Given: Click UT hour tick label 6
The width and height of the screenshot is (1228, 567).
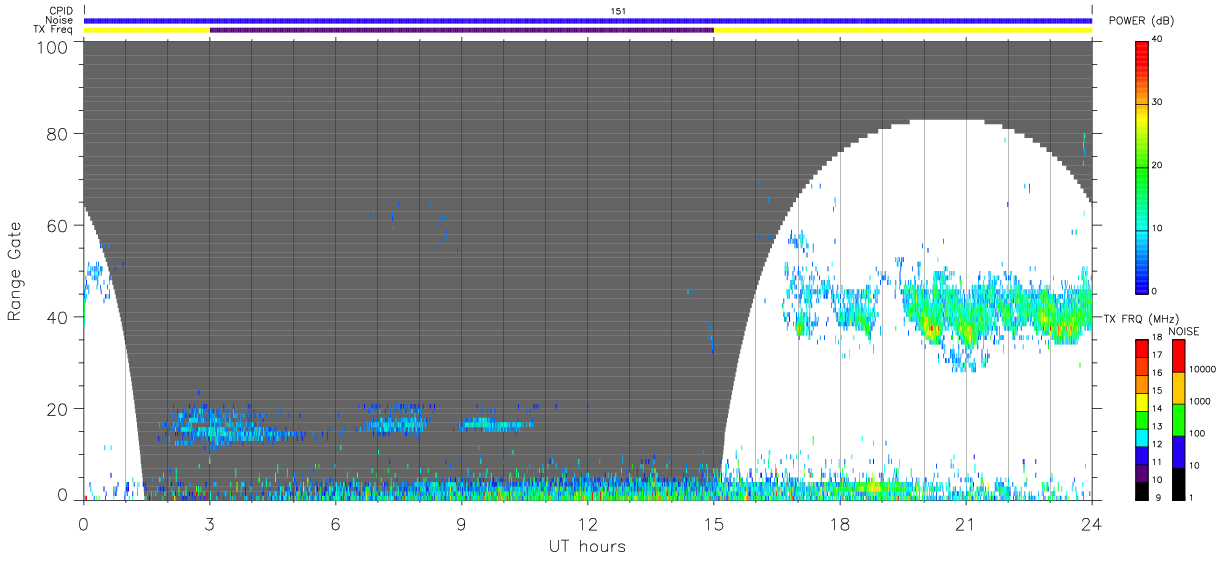Looking at the screenshot, I should tap(336, 523).
